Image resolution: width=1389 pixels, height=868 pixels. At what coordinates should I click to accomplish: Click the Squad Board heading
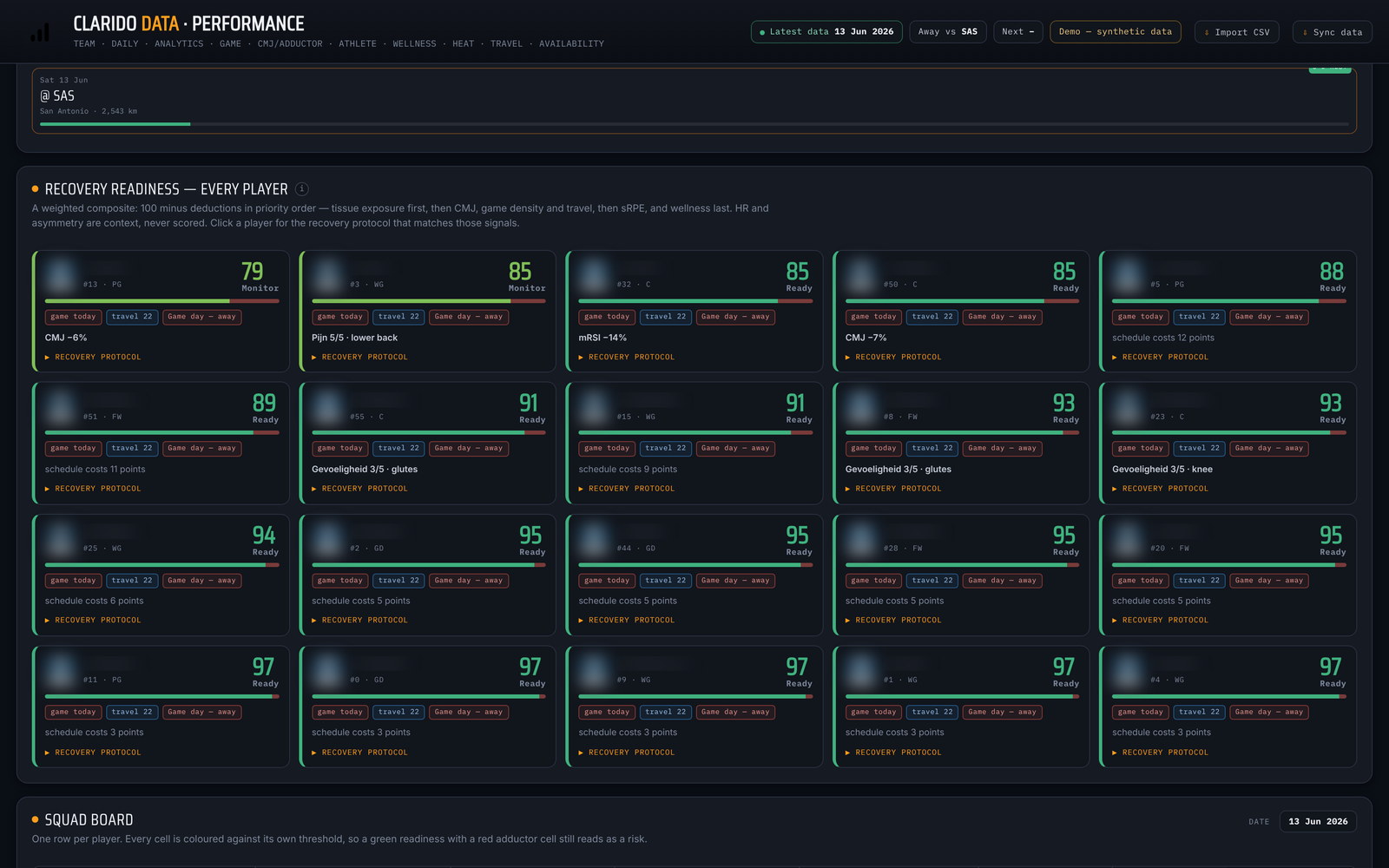(x=89, y=820)
